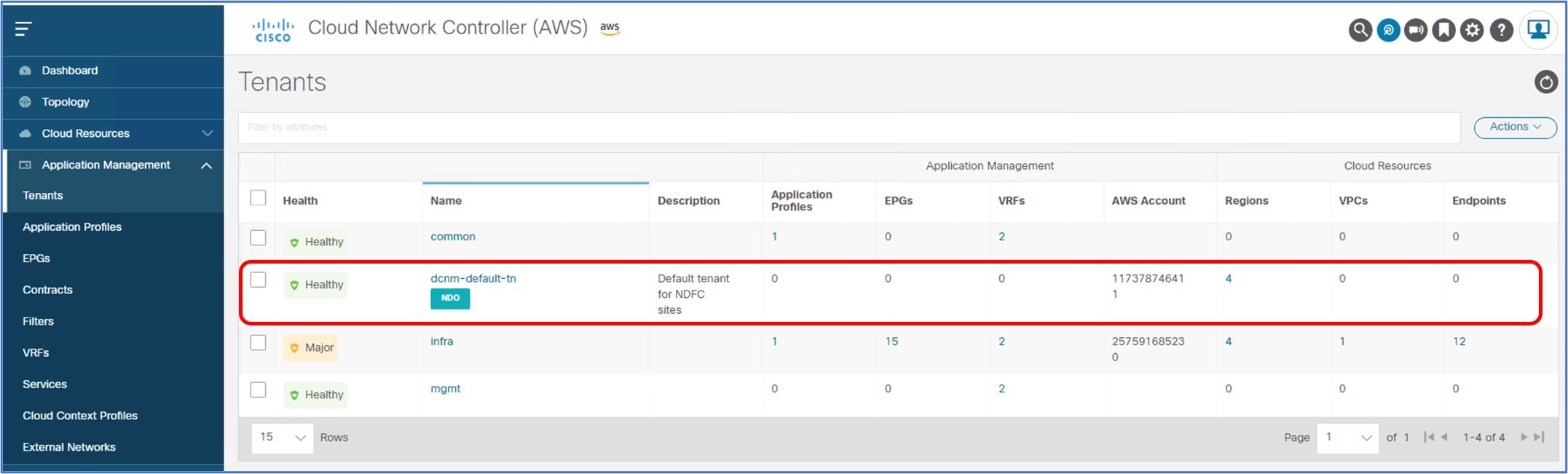Click the Filter by attributes input field
The width and height of the screenshot is (1568, 474).
(x=849, y=127)
